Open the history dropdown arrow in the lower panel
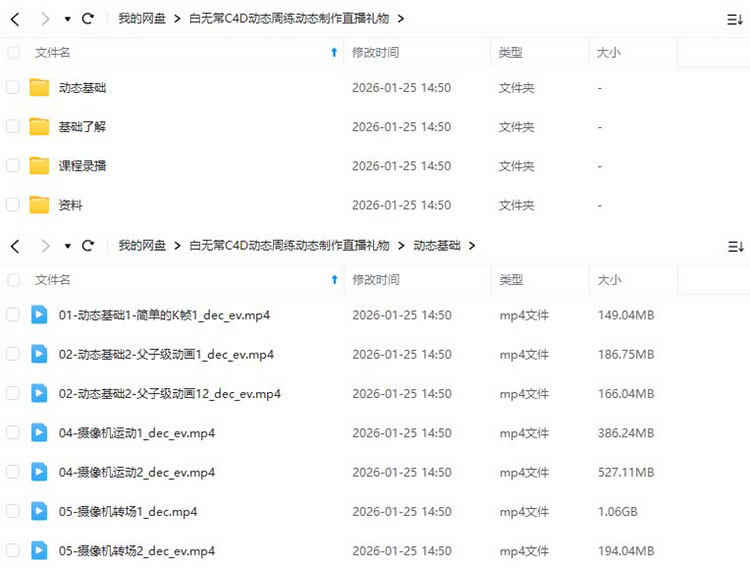 point(67,246)
